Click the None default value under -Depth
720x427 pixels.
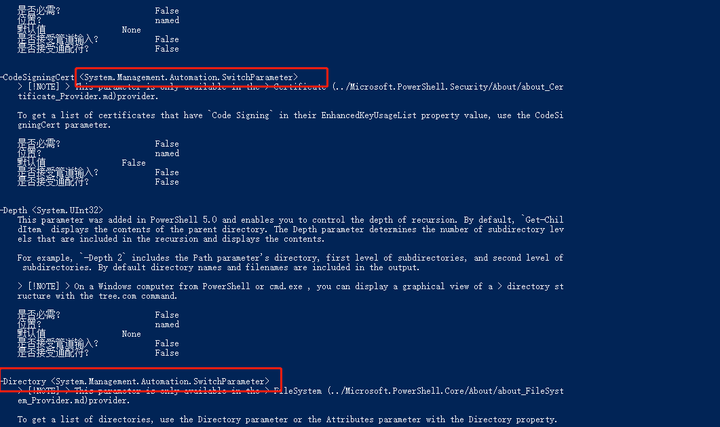coord(131,334)
